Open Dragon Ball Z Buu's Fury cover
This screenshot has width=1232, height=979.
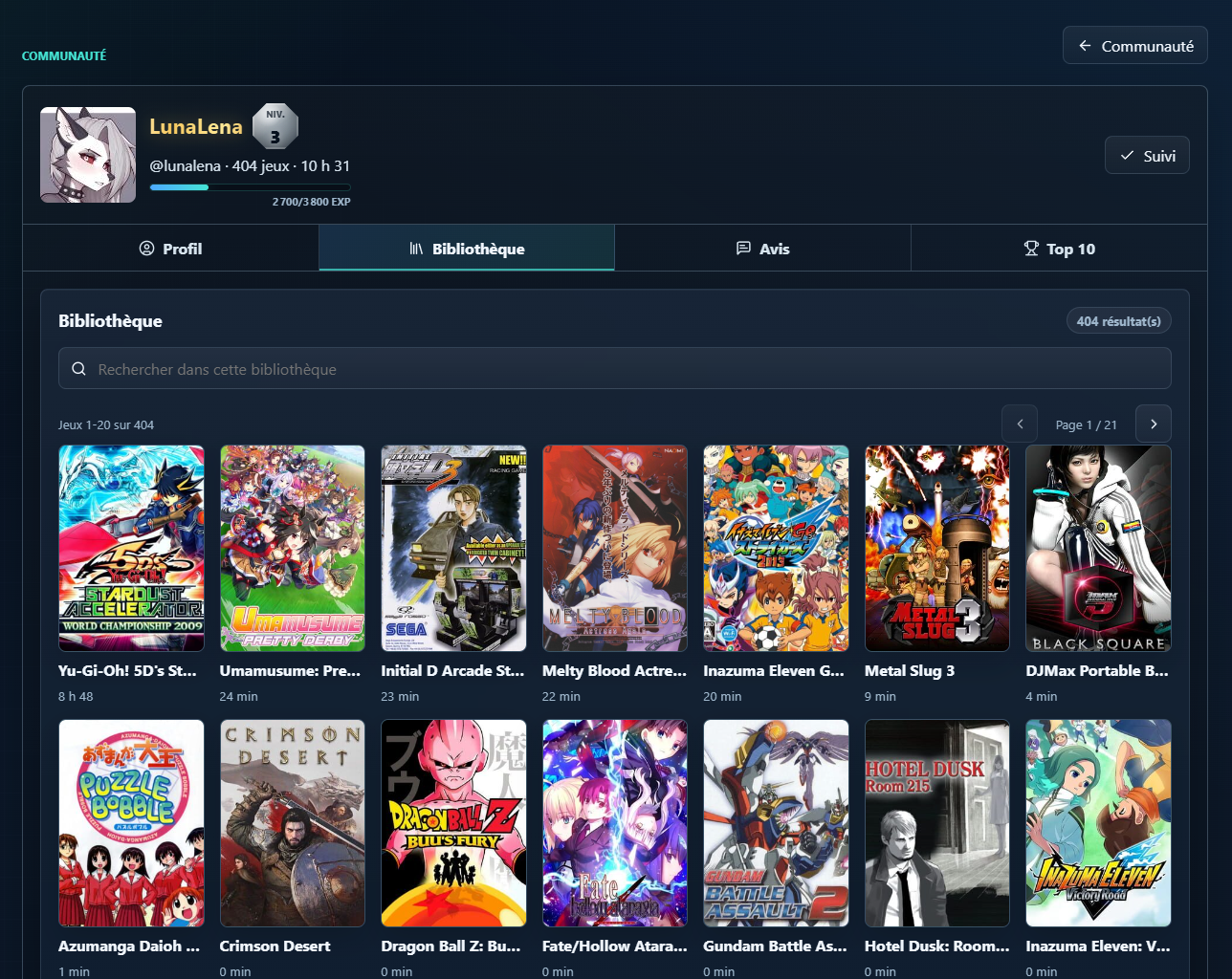coord(453,823)
